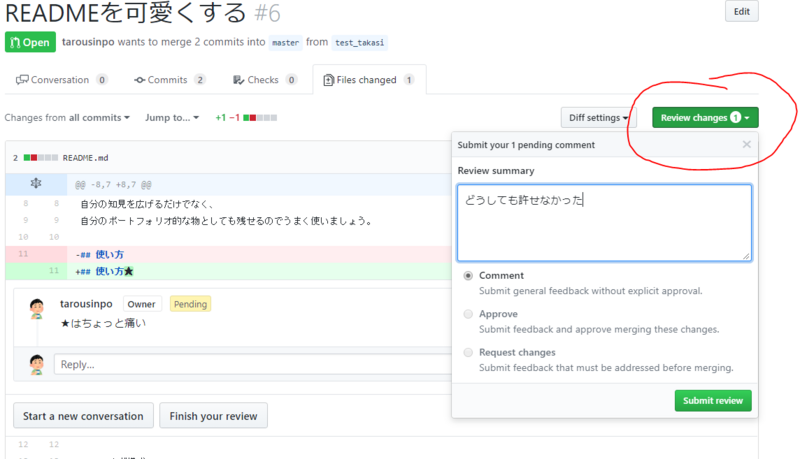Click the Submit review button
The height and width of the screenshot is (459, 800).
pyautogui.click(x=713, y=400)
